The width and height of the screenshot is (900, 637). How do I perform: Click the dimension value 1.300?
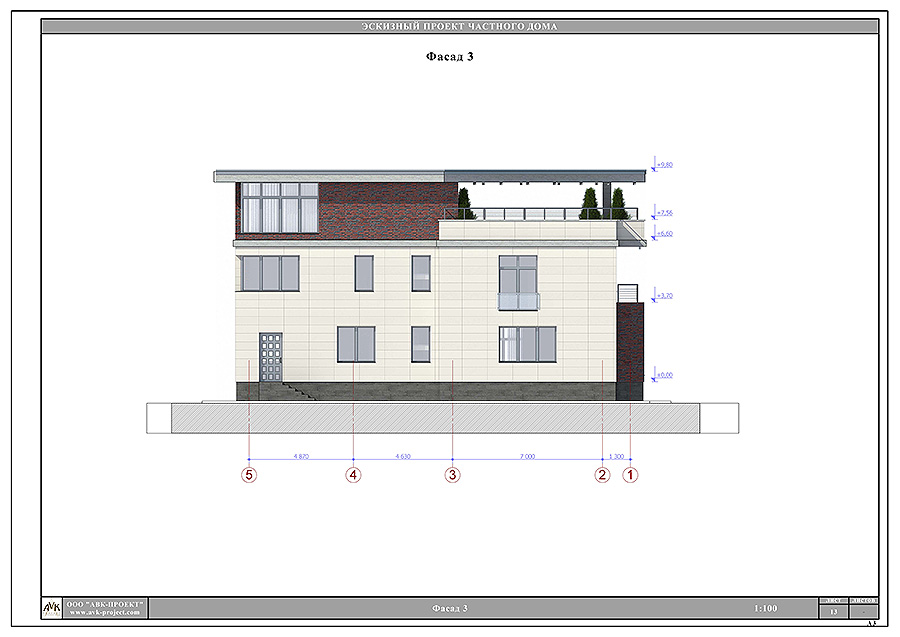coord(616,456)
